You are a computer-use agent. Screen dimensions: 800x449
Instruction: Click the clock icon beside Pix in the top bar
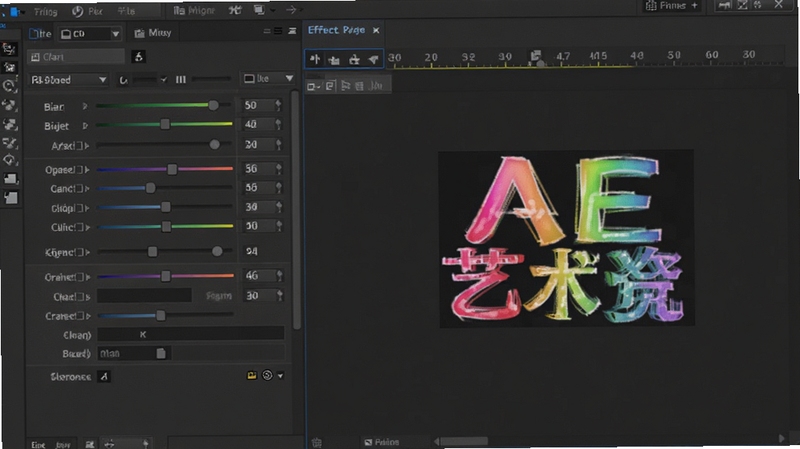point(78,11)
